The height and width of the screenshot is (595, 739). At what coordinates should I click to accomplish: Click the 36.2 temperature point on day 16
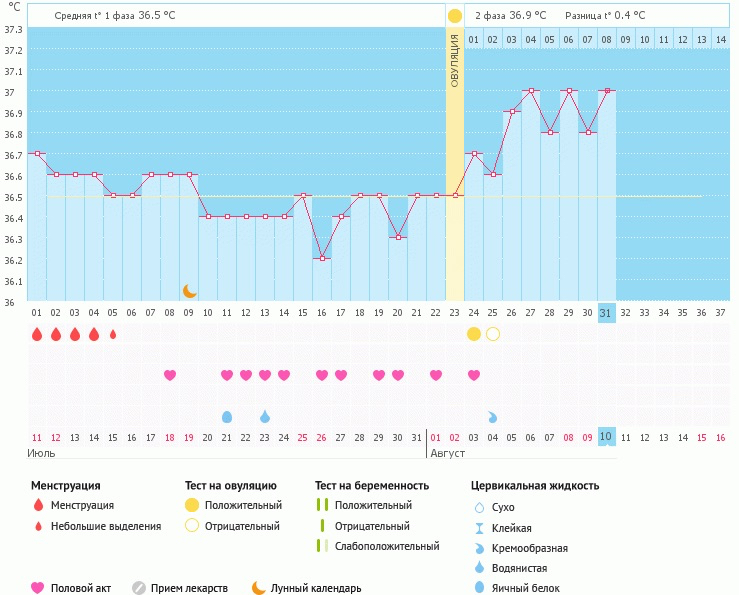coord(322,259)
